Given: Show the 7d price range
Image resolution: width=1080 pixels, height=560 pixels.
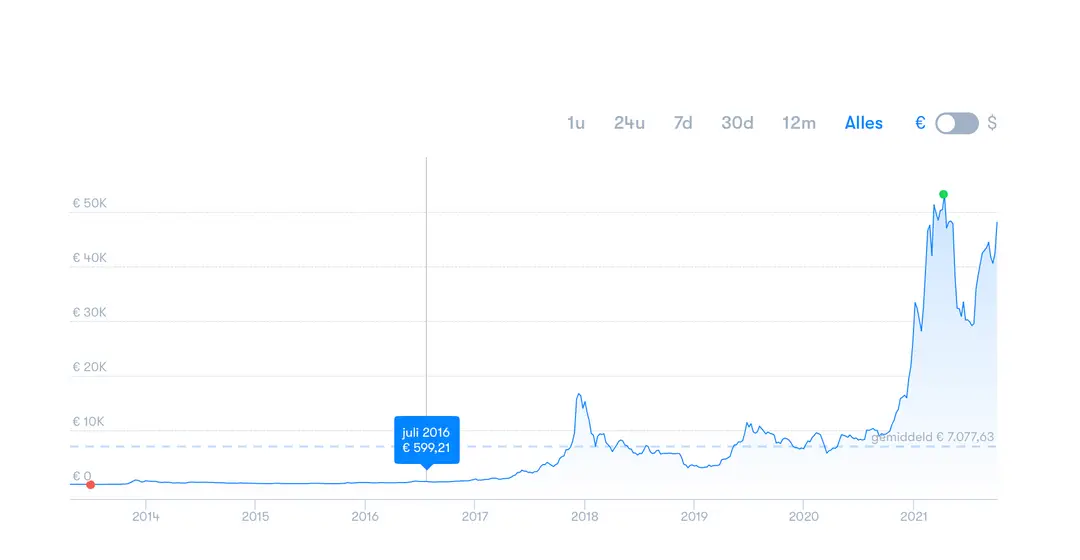Looking at the screenshot, I should click(683, 123).
